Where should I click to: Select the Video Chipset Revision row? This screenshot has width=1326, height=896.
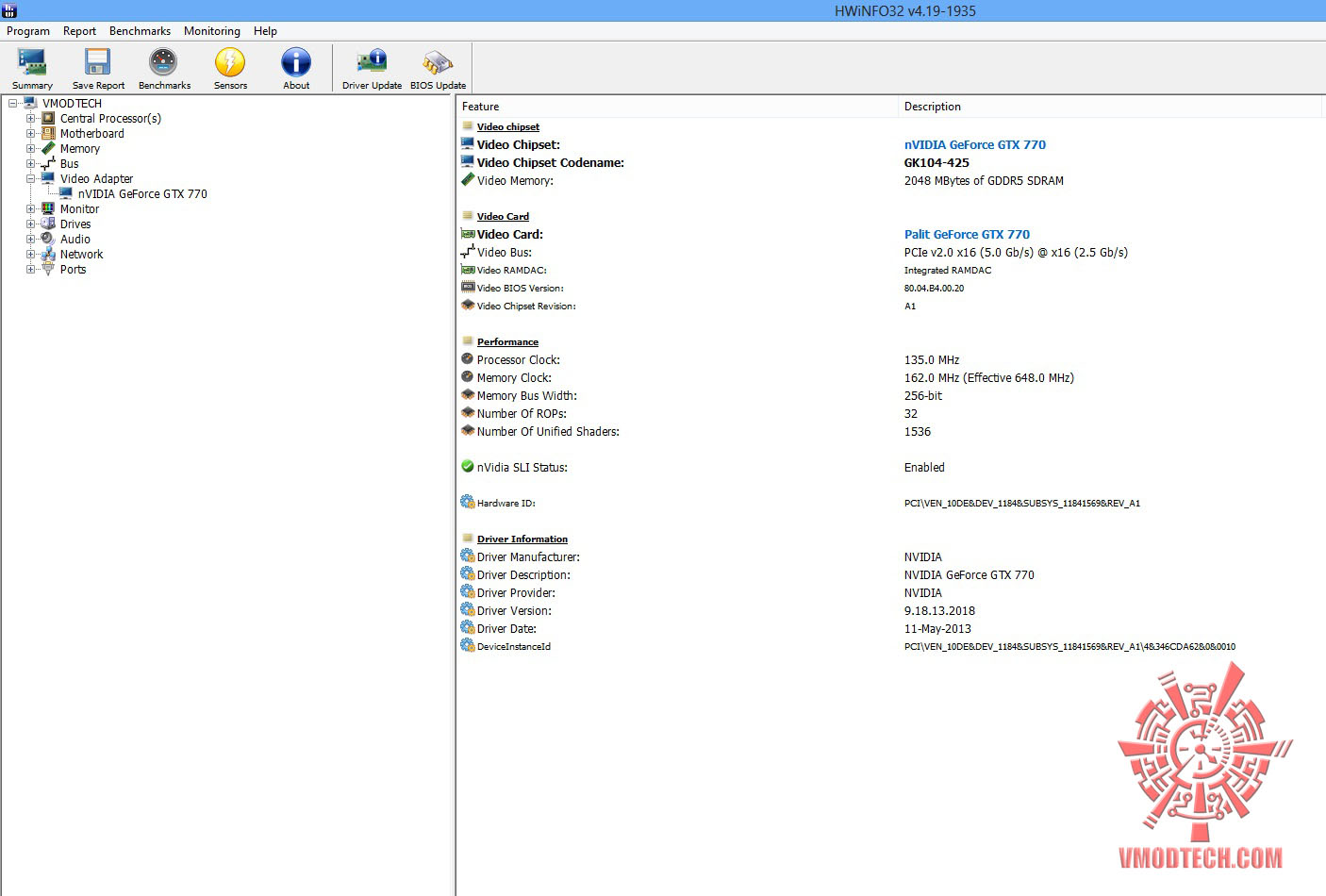click(890, 306)
